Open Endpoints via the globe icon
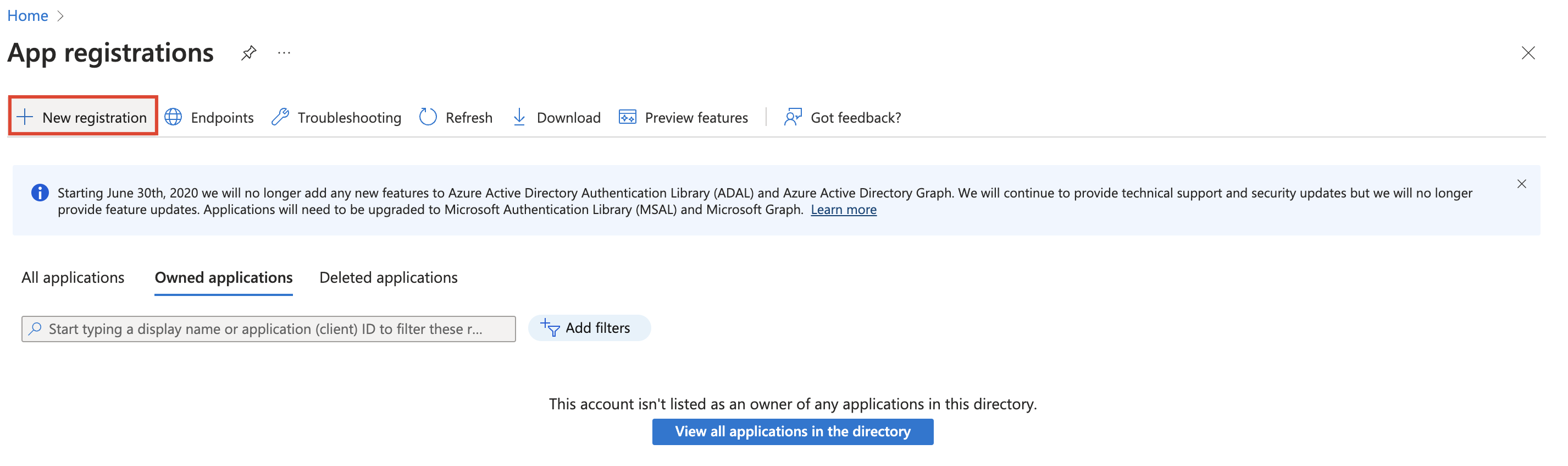The width and height of the screenshot is (1568, 466). [174, 117]
